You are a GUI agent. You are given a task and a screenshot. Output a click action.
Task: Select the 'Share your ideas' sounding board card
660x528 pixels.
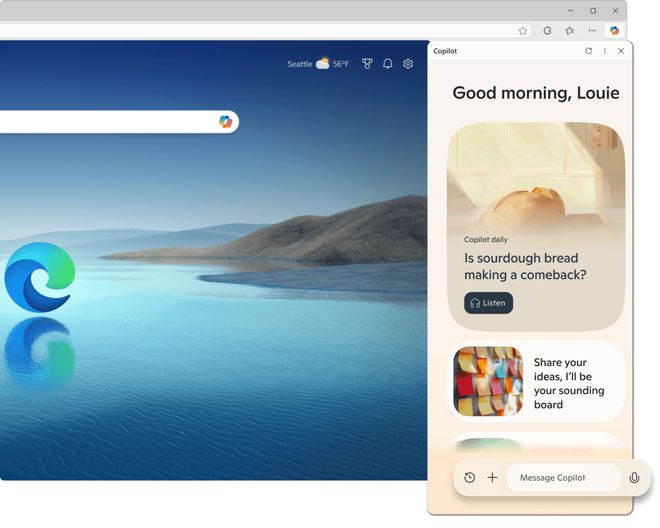[x=536, y=382]
